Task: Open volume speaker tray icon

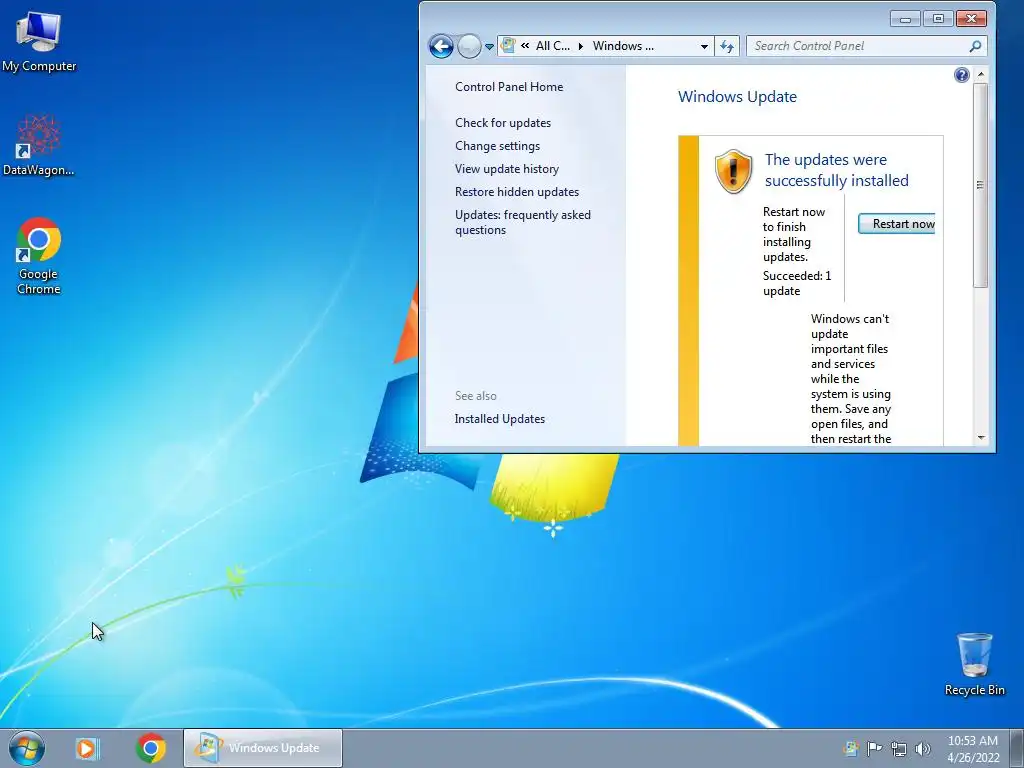Action: coord(923,748)
